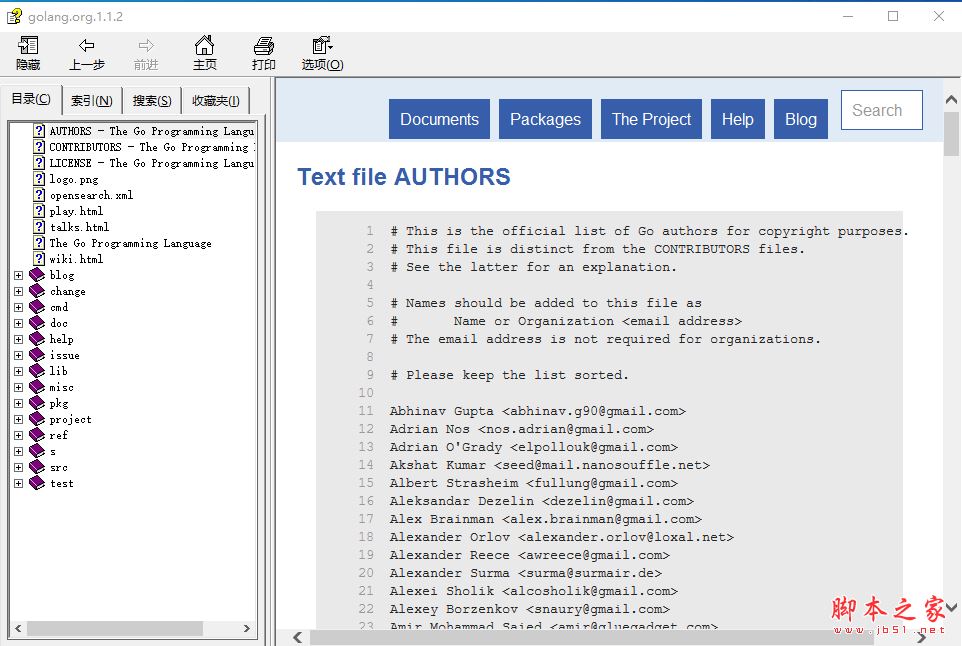This screenshot has width=962, height=646.
Task: Switch to the 收藏夹(I) favorites tab
Action: (215, 101)
